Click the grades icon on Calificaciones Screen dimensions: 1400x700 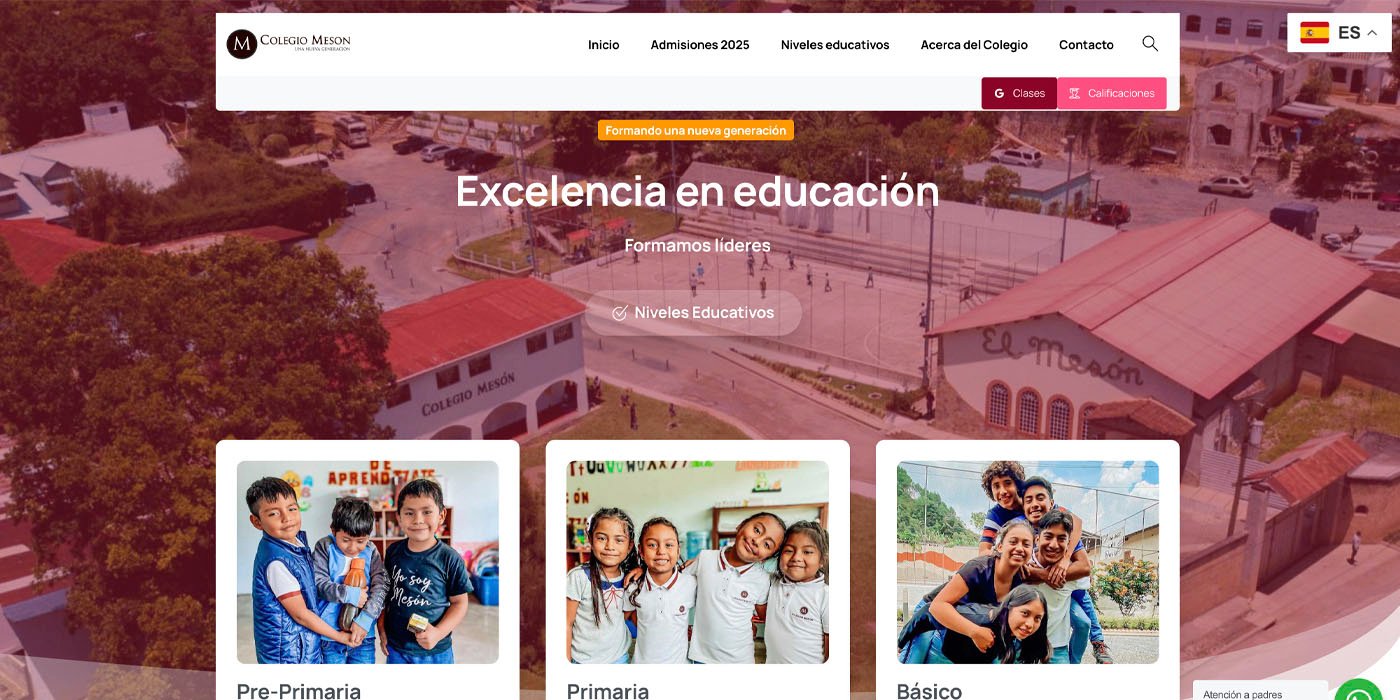[x=1074, y=93]
